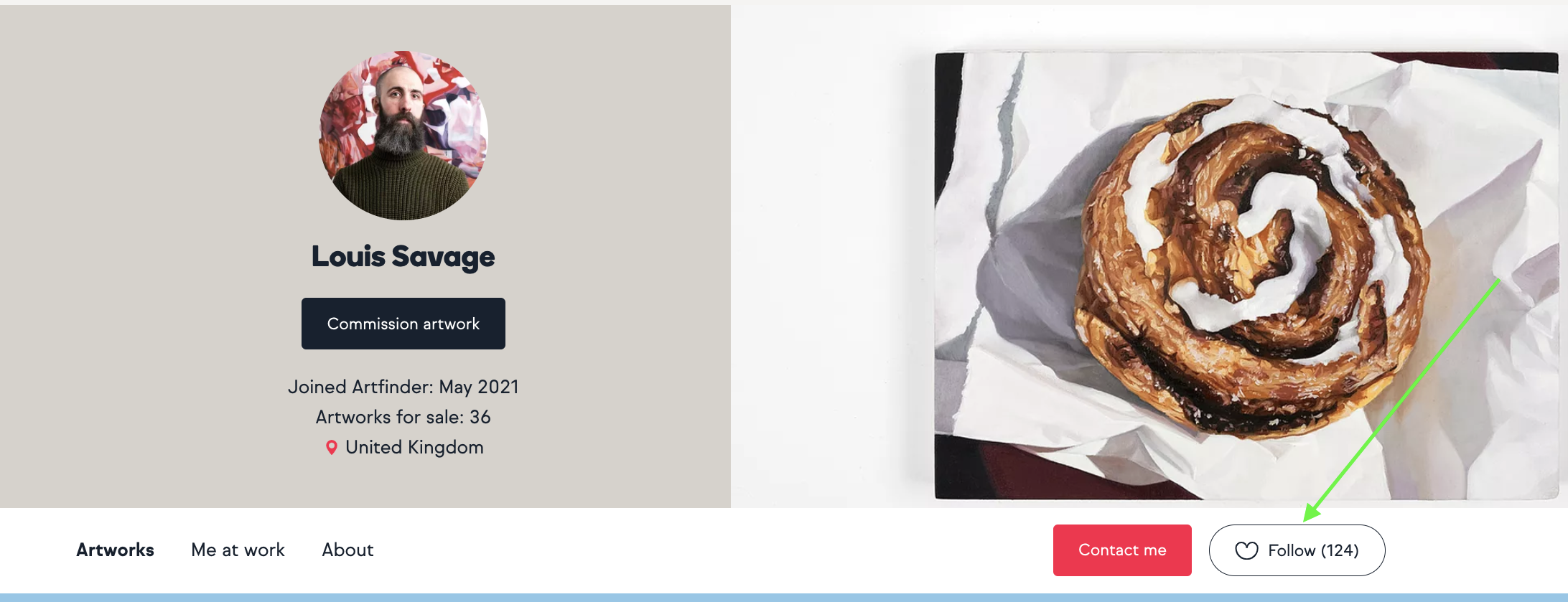Click Joined Artfinder: May 2021 text
Viewport: 1568px width, 602px height.
tap(403, 387)
